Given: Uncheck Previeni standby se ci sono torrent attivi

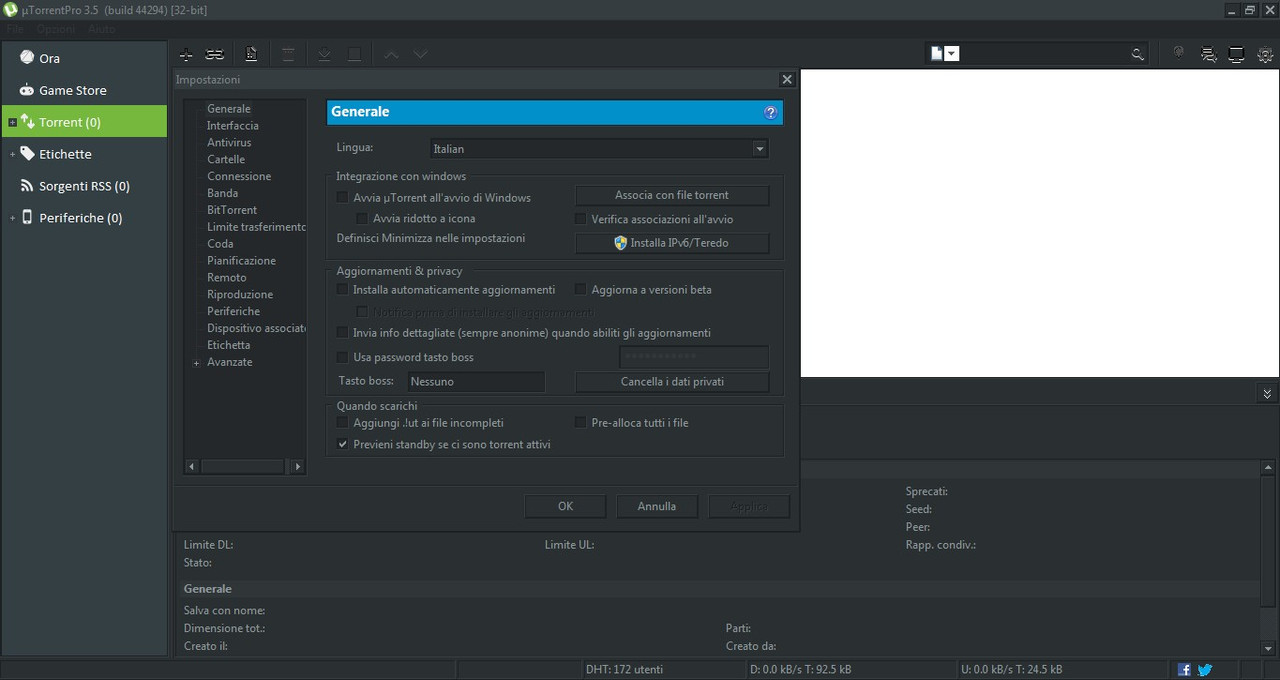Looking at the screenshot, I should 342,444.
